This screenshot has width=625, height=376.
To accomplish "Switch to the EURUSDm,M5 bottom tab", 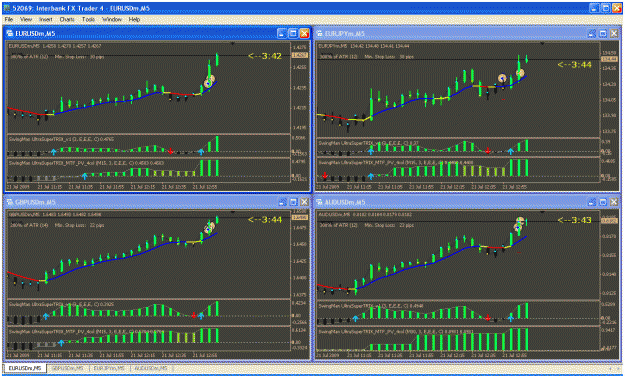I will (25, 368).
